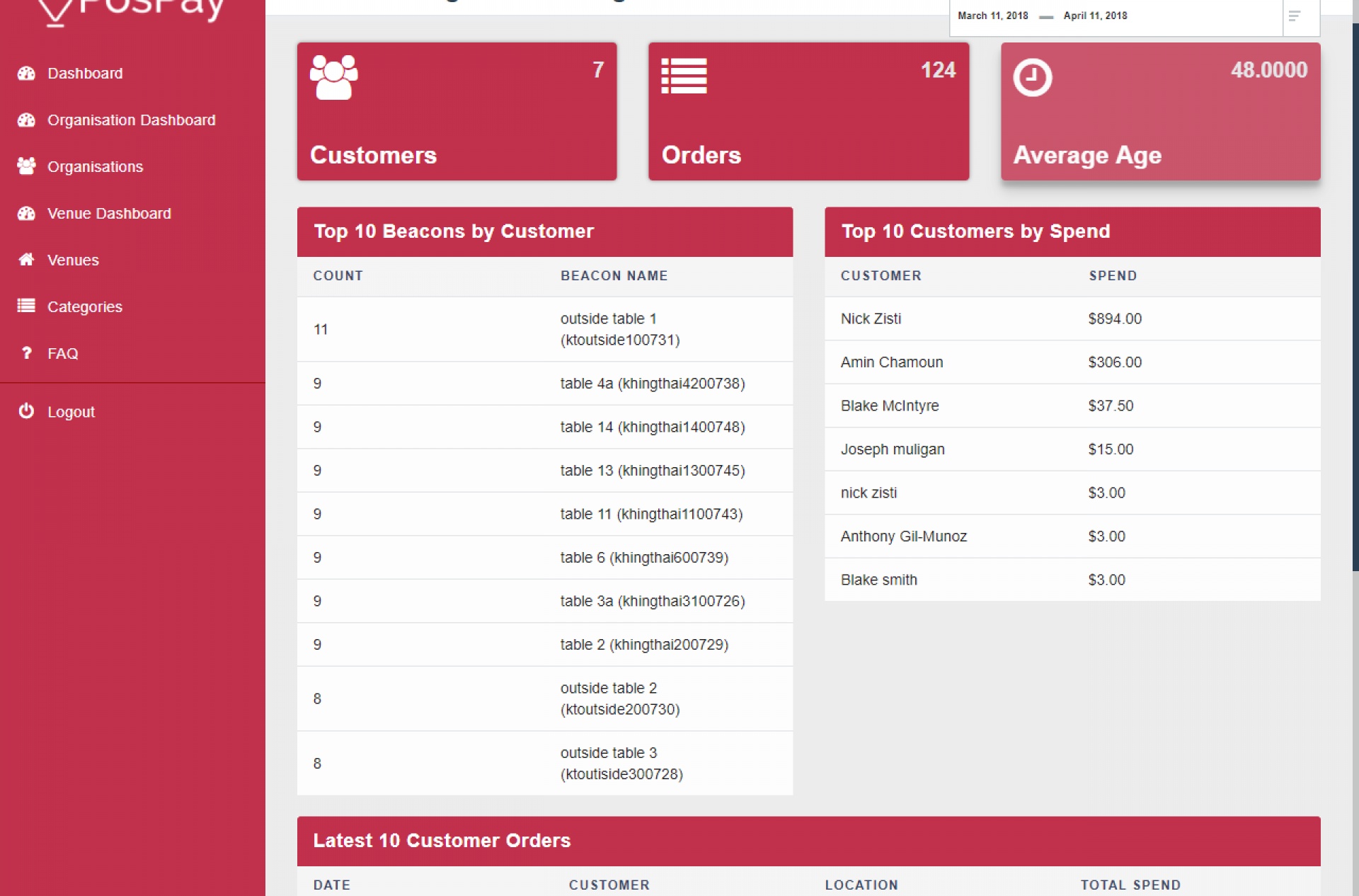The image size is (1359, 896).
Task: Sort by BEACON NAME column header
Action: click(614, 275)
